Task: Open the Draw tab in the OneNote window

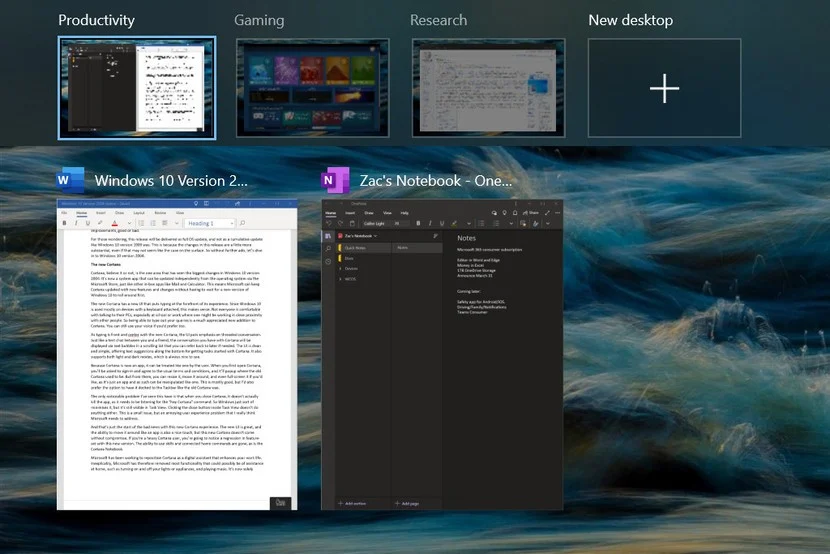Action: click(x=369, y=213)
